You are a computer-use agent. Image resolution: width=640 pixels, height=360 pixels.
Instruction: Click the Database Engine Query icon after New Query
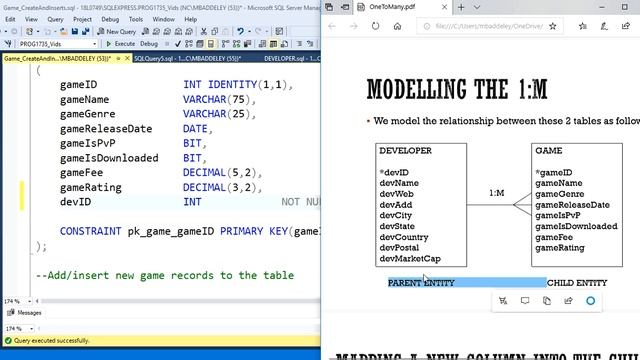click(x=145, y=31)
